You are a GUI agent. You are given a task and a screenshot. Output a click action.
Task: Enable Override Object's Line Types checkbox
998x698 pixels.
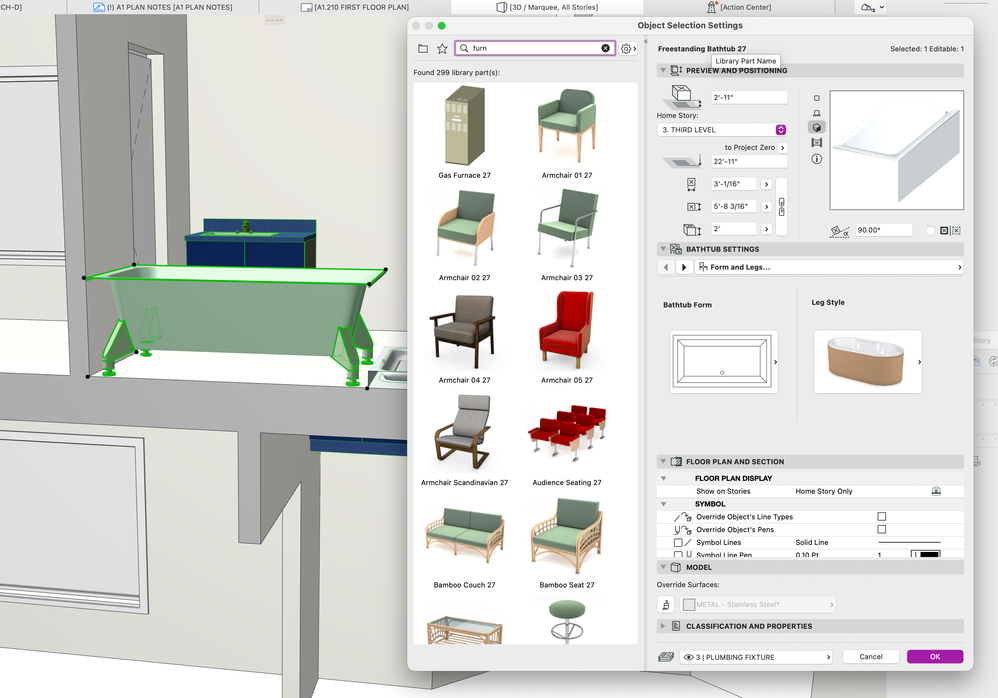(882, 517)
